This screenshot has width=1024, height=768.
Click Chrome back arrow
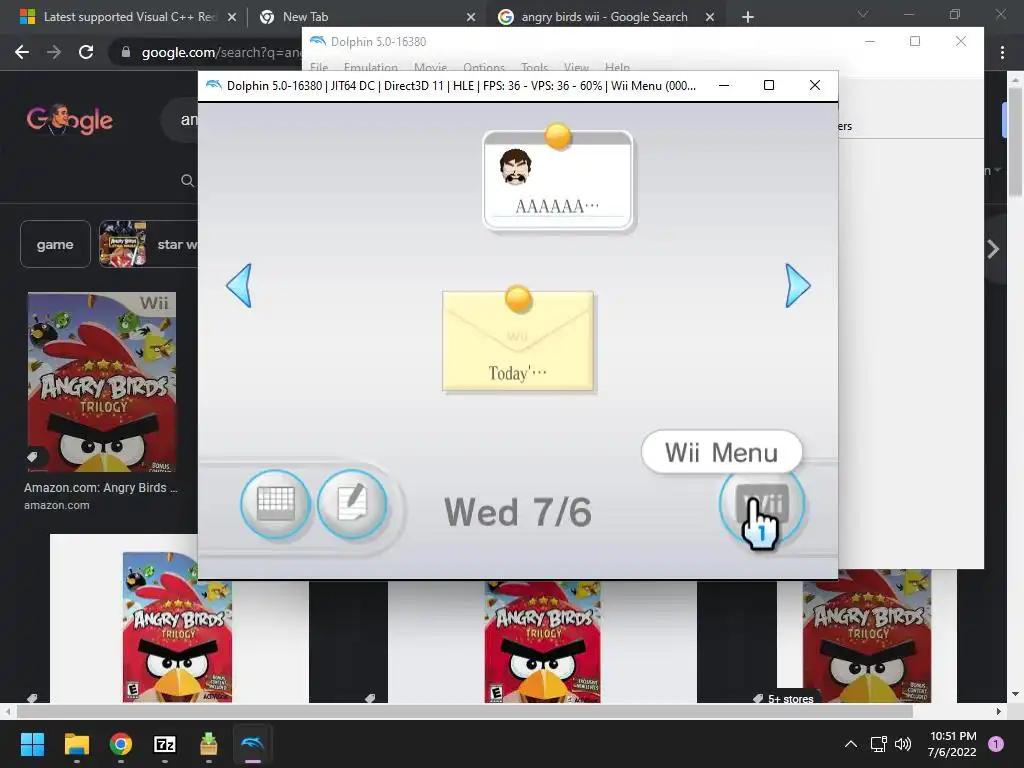[22, 52]
